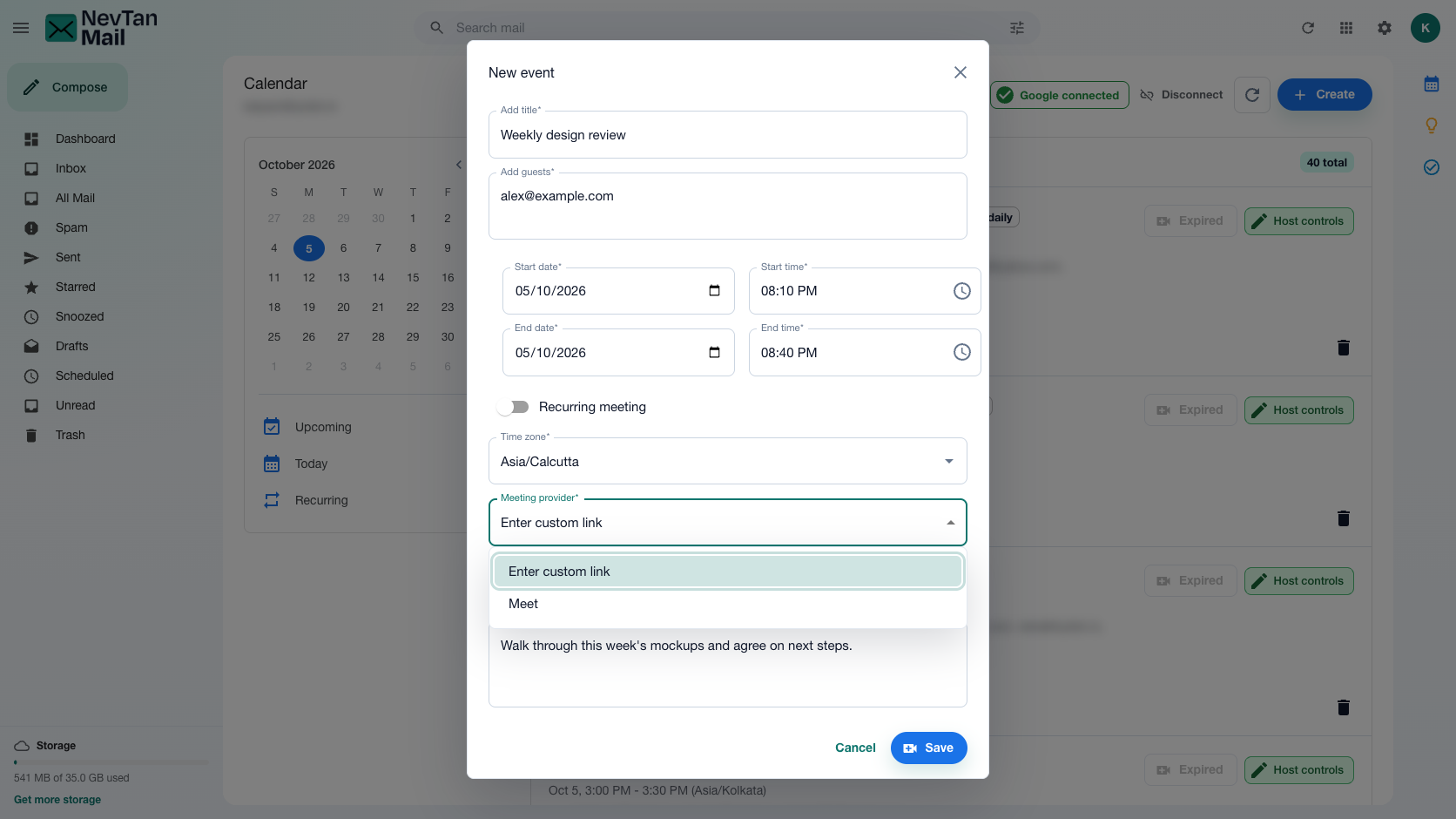Open the Starred folder
This screenshot has width=1456, height=819.
coord(76,287)
